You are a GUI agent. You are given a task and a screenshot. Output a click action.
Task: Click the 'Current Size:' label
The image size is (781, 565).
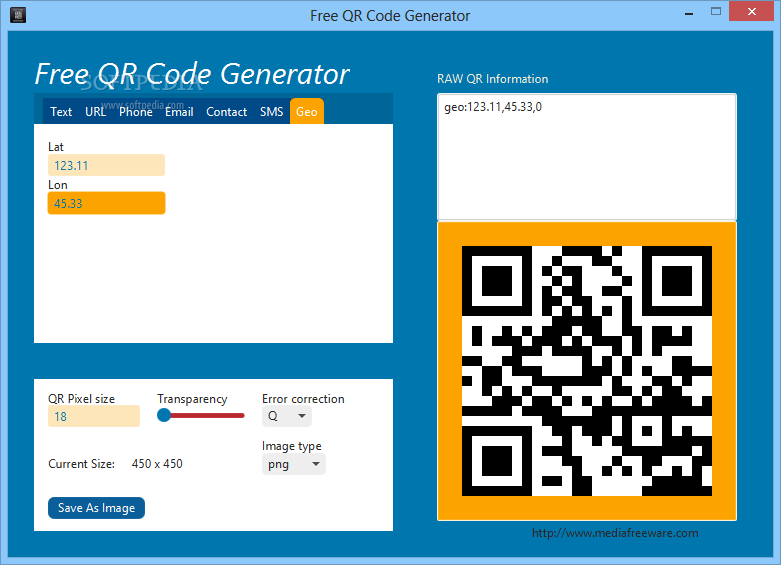(82, 464)
